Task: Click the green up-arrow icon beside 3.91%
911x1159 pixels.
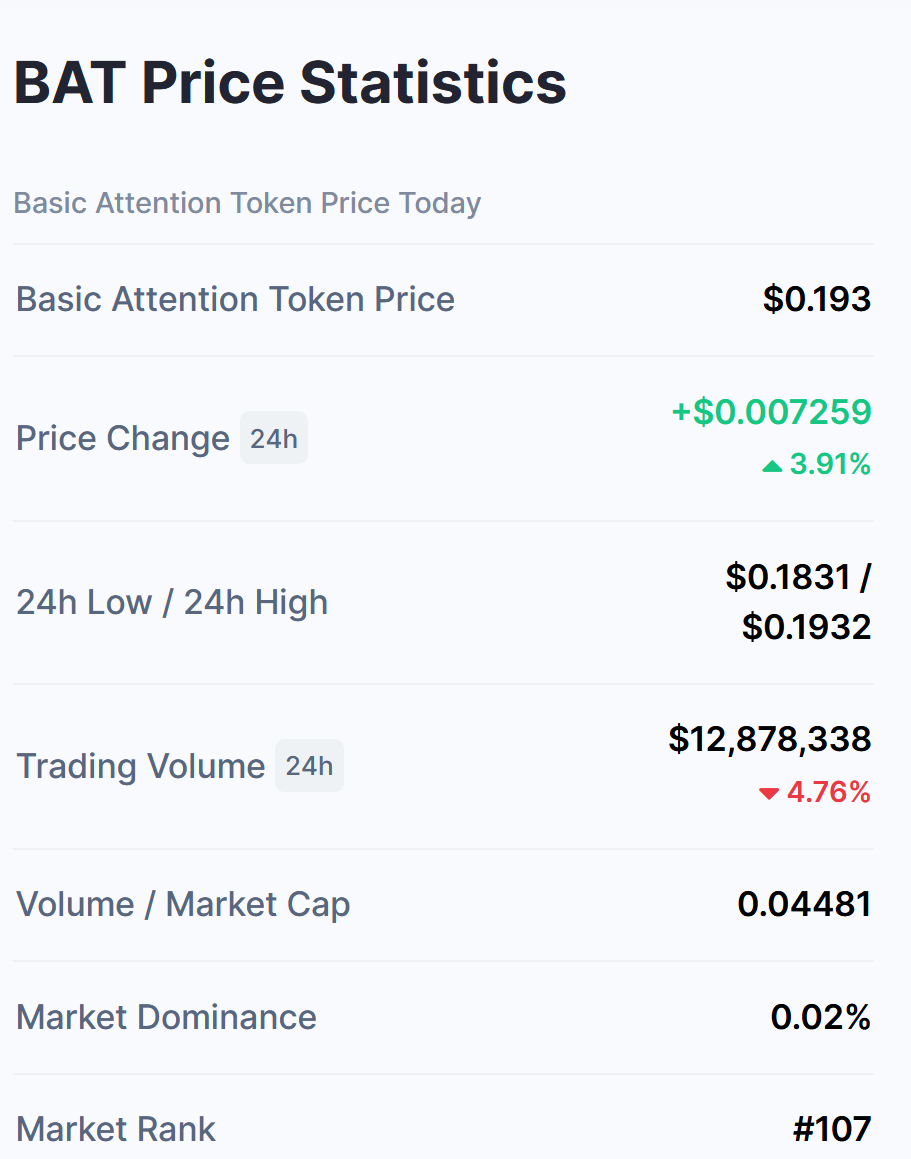Action: pyautogui.click(x=772, y=466)
